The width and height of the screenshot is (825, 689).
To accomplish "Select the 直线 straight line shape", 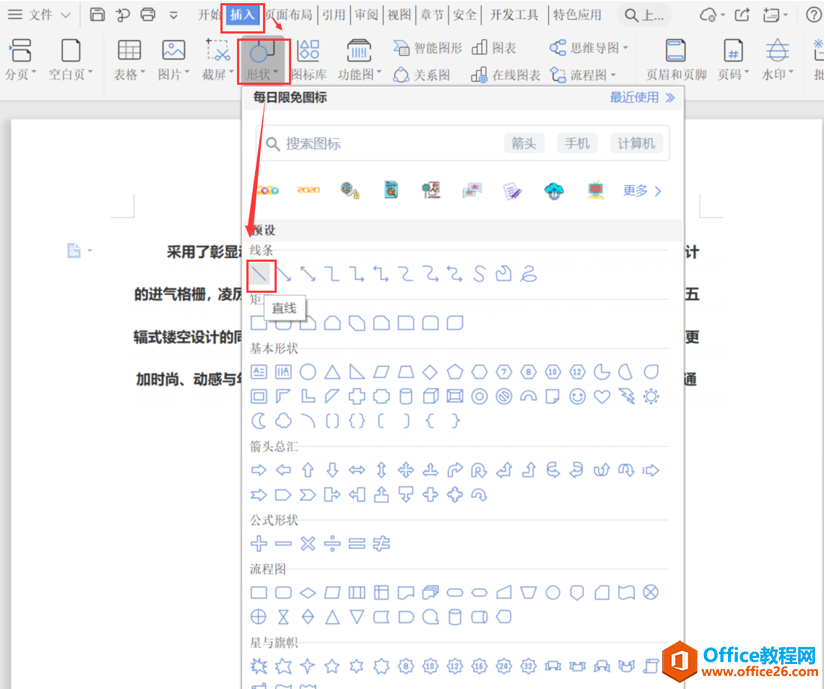I will pyautogui.click(x=259, y=274).
